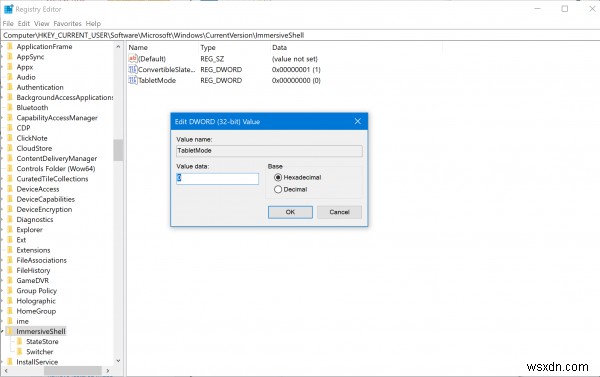Select Controls Folder (Wow64) key
Image resolution: width=600 pixels, height=377 pixels.
coord(56,169)
